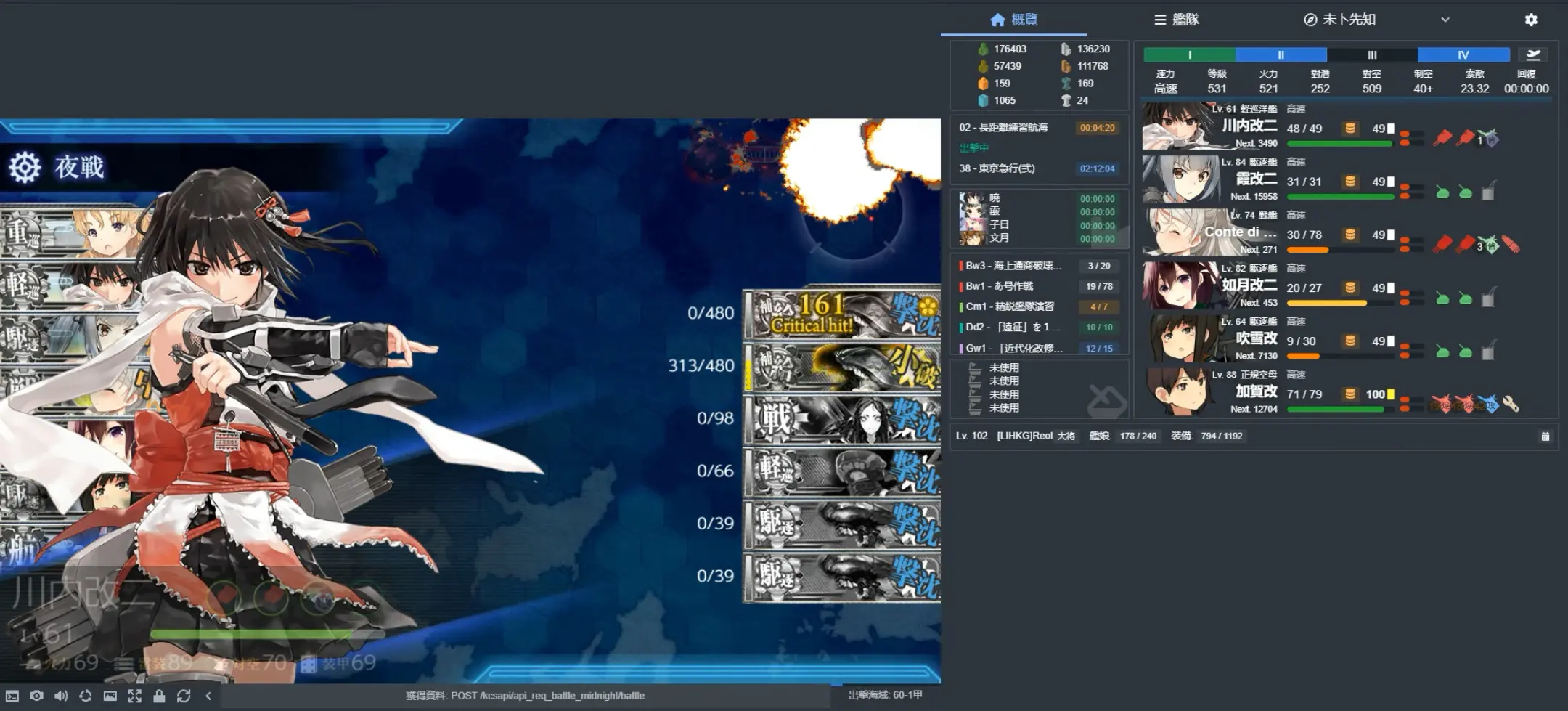Viewport: 1568px width, 711px height.
Task: Click 如月改二 ship name
Action: point(1249,285)
